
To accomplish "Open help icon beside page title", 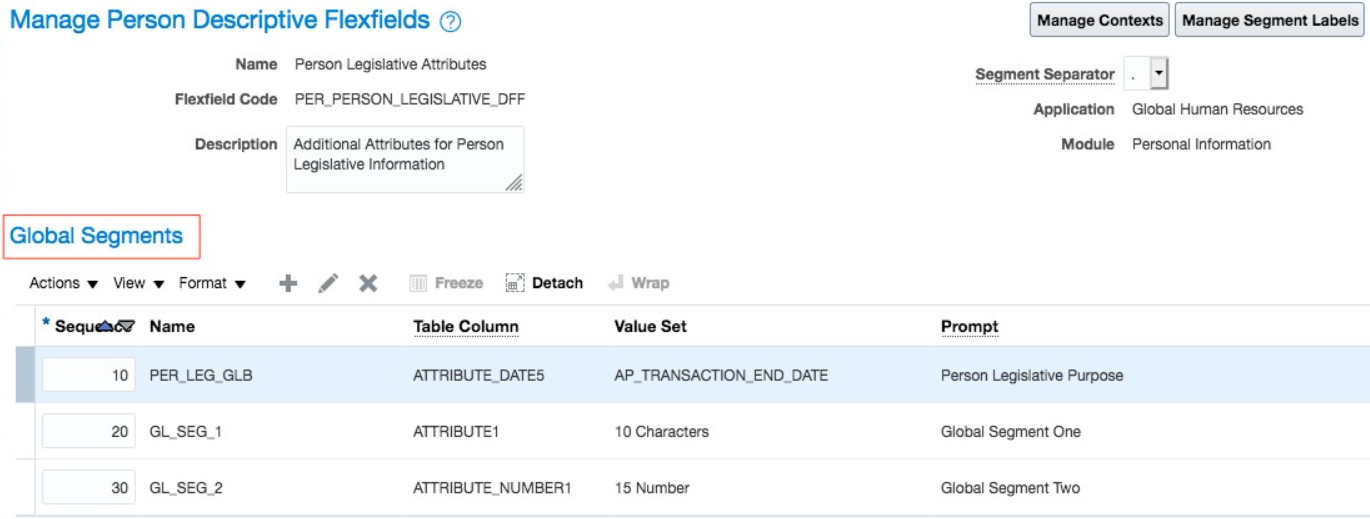I will pyautogui.click(x=450, y=21).
